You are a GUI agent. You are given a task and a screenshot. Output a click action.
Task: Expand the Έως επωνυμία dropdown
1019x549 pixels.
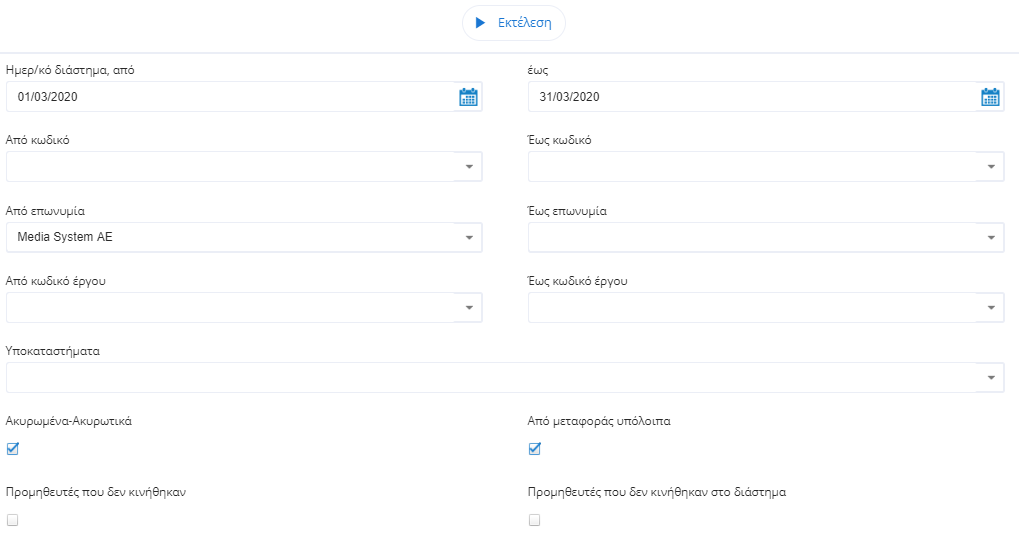click(x=990, y=238)
